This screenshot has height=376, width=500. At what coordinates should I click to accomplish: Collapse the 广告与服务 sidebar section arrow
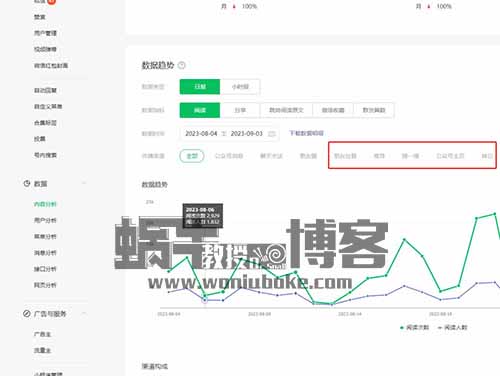(x=84, y=313)
